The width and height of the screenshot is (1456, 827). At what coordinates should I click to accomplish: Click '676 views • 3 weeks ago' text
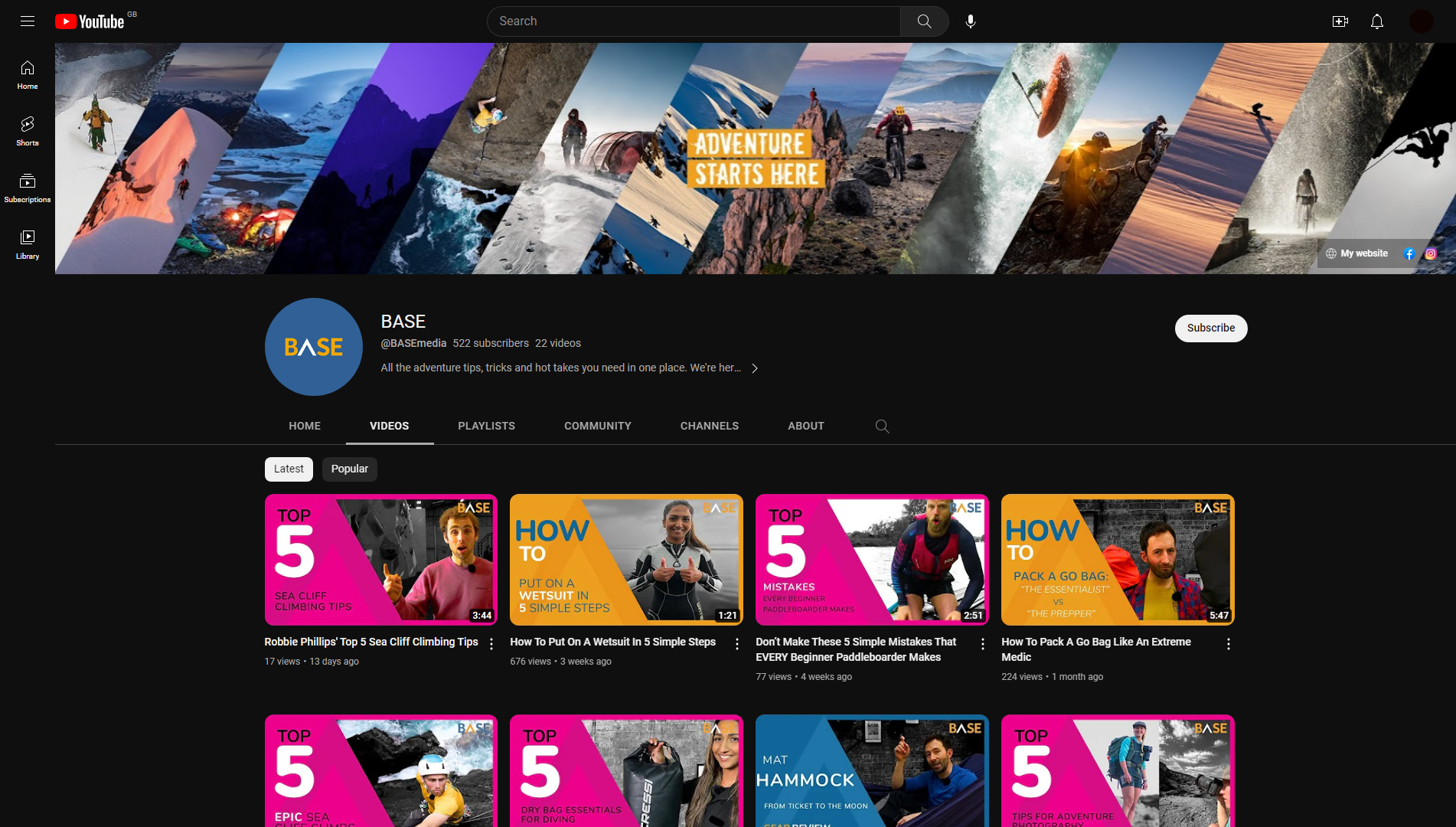(x=561, y=662)
